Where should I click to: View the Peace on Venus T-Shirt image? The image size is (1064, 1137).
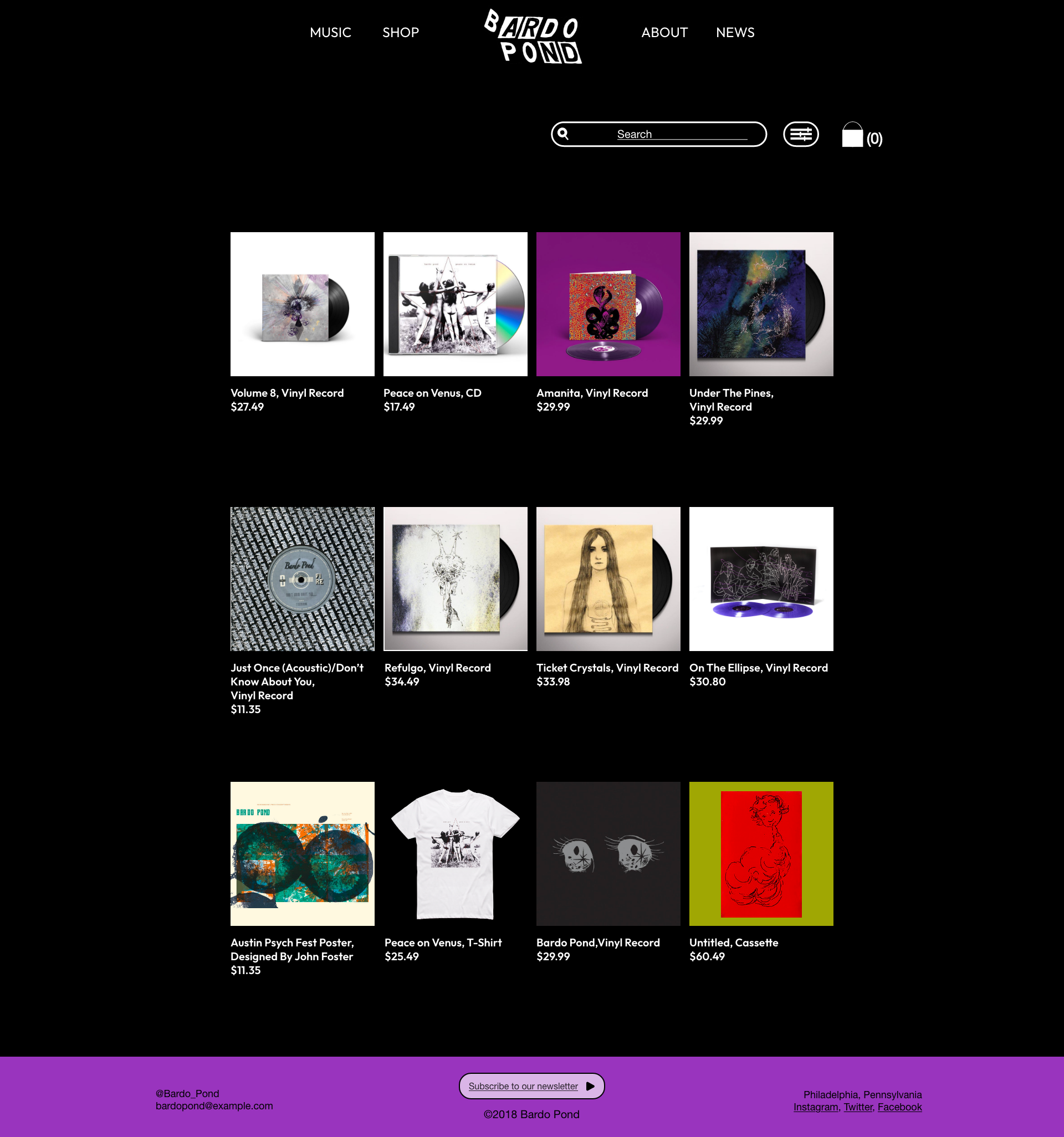tap(456, 854)
